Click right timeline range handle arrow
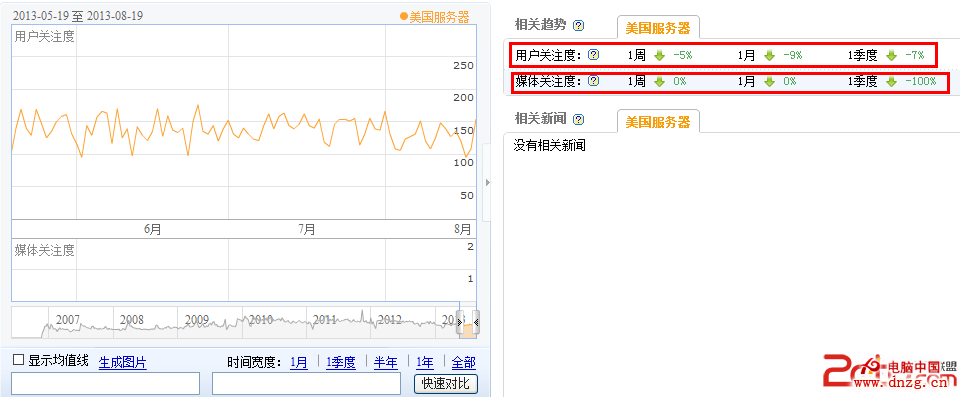 (476, 322)
